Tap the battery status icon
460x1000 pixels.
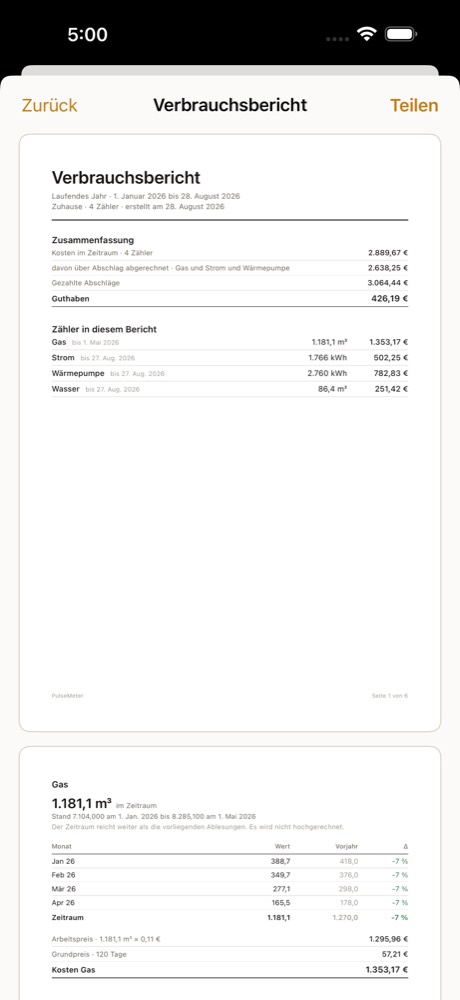pos(401,34)
